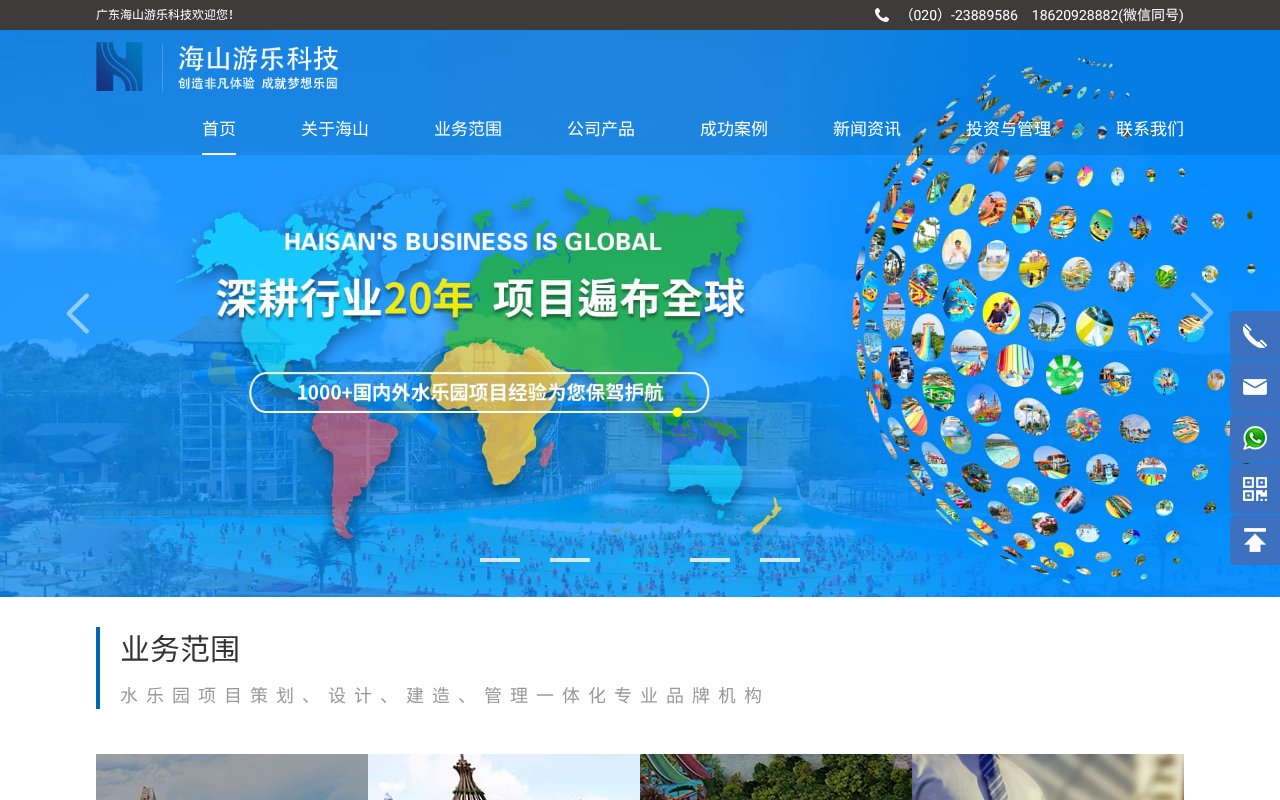The height and width of the screenshot is (800, 1280).
Task: Click the 联系我们 navigation link
Action: [x=1149, y=129]
